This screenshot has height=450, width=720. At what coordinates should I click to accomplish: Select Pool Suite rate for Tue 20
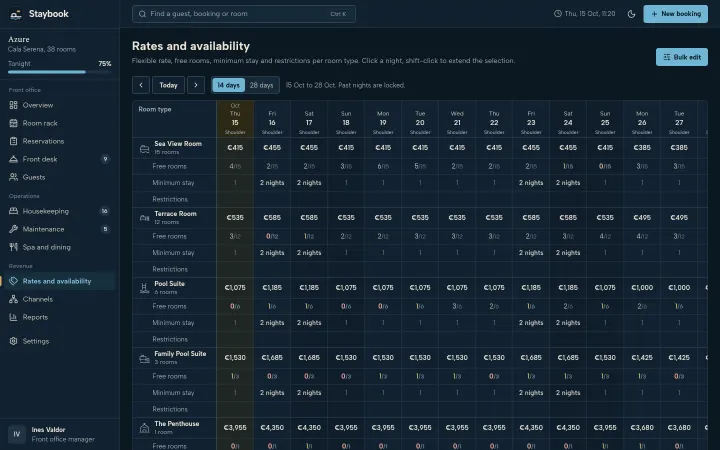tap(420, 288)
